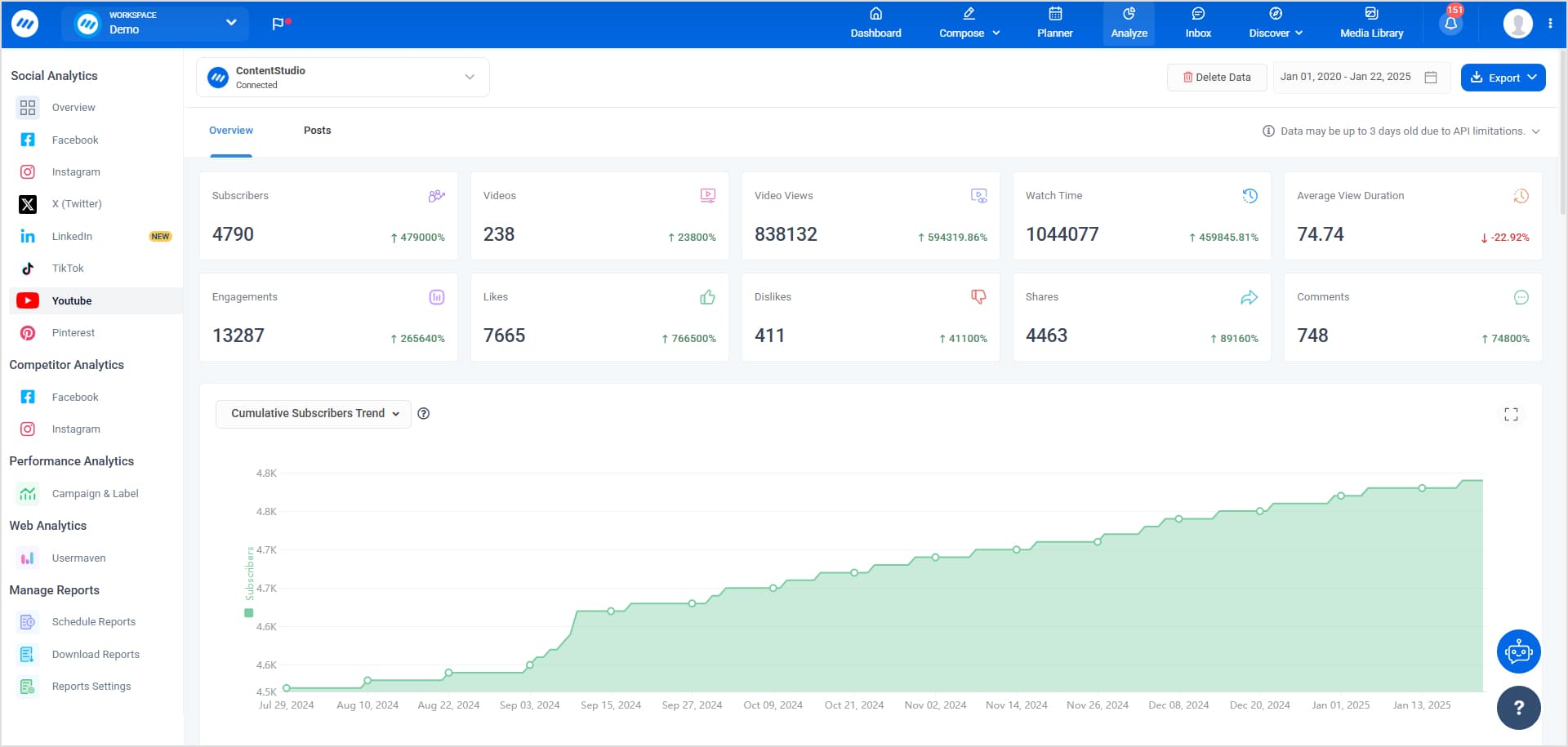Click the chart data point at Sep 15, 2024
Viewport: 1568px width, 747px height.
611,611
